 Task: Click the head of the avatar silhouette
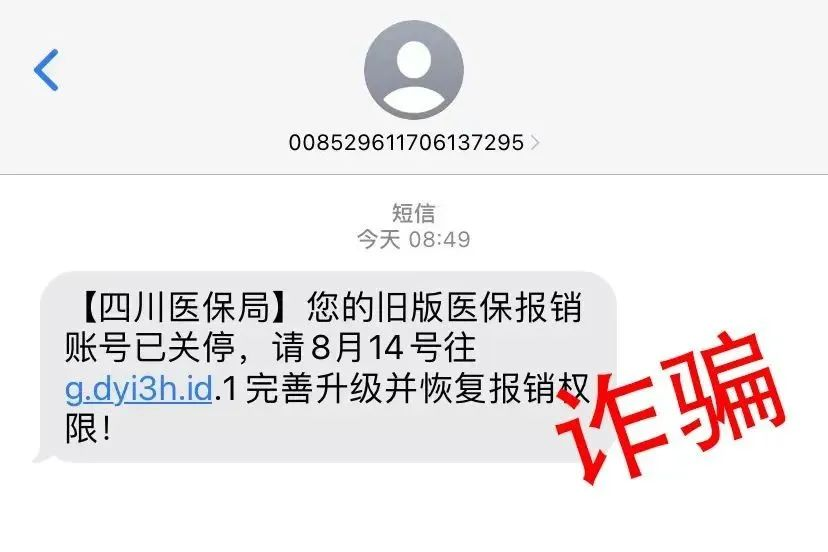click(414, 60)
